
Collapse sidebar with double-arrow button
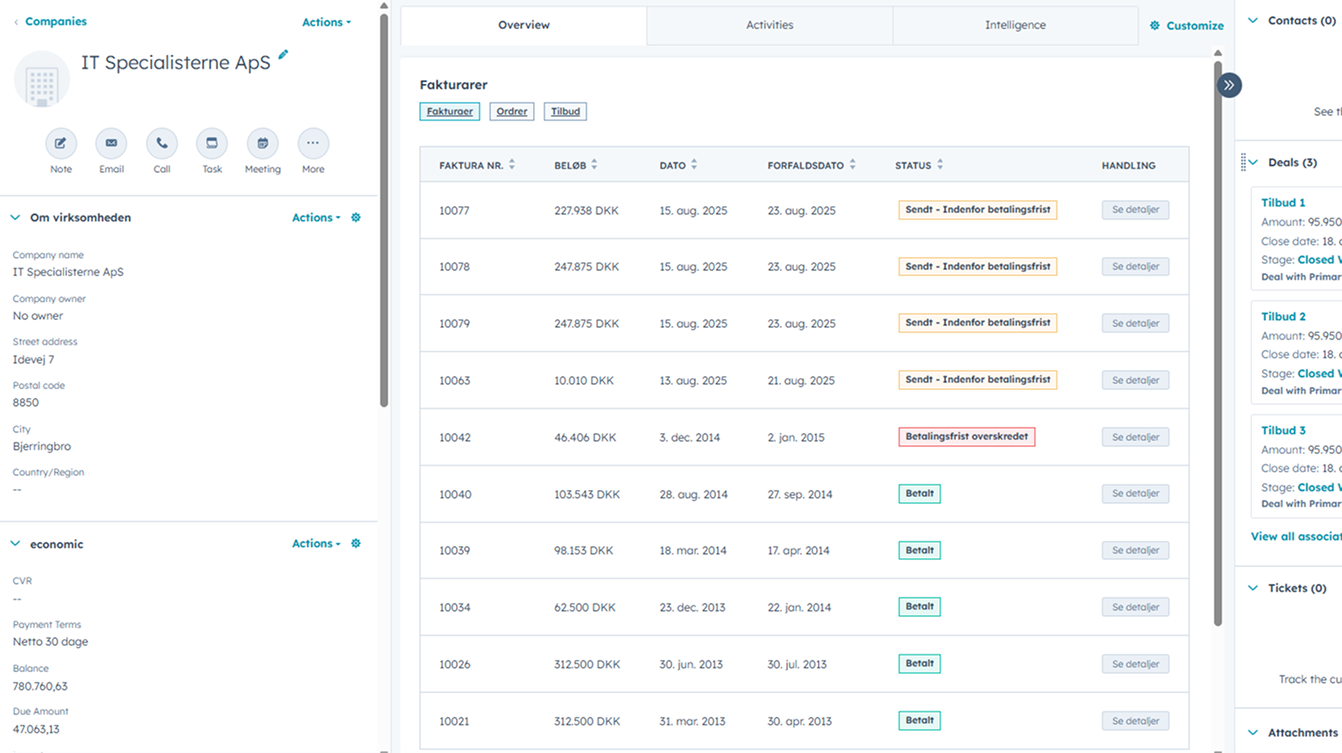point(1229,86)
